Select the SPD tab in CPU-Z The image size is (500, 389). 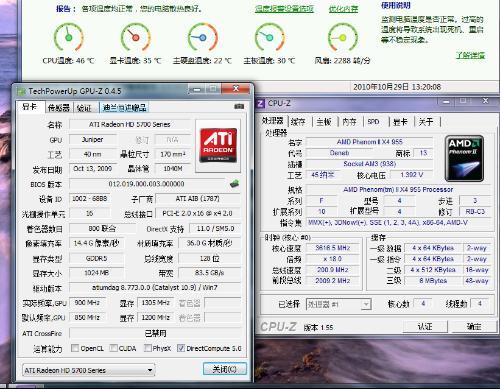coord(374,122)
